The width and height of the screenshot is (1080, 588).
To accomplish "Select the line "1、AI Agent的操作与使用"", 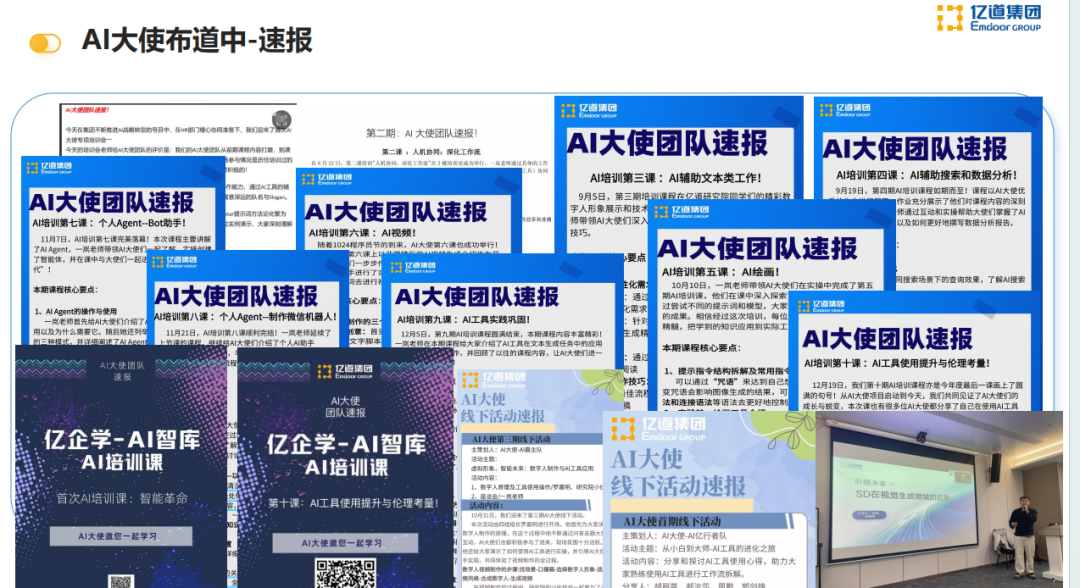I will pyautogui.click(x=76, y=311).
